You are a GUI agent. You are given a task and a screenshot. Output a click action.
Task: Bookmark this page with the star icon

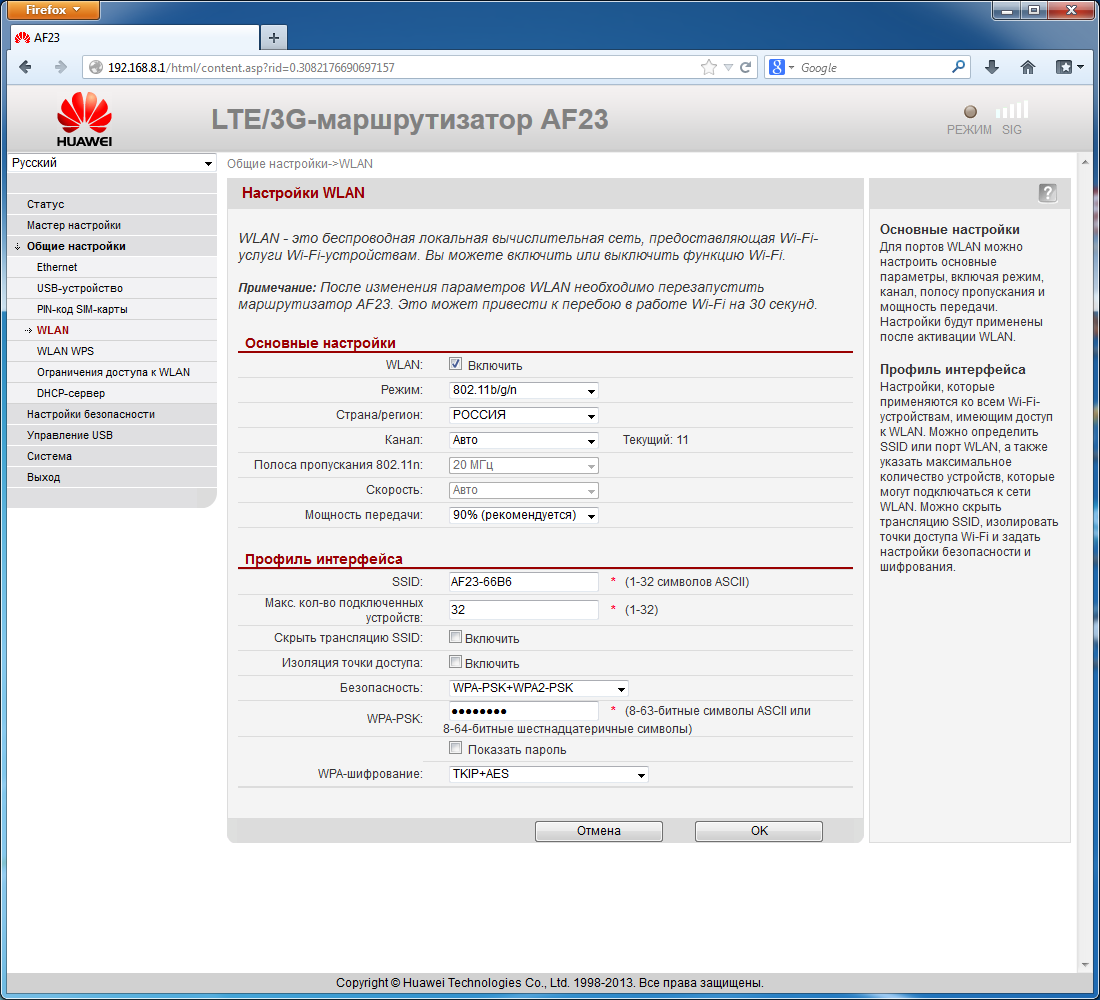(x=709, y=67)
